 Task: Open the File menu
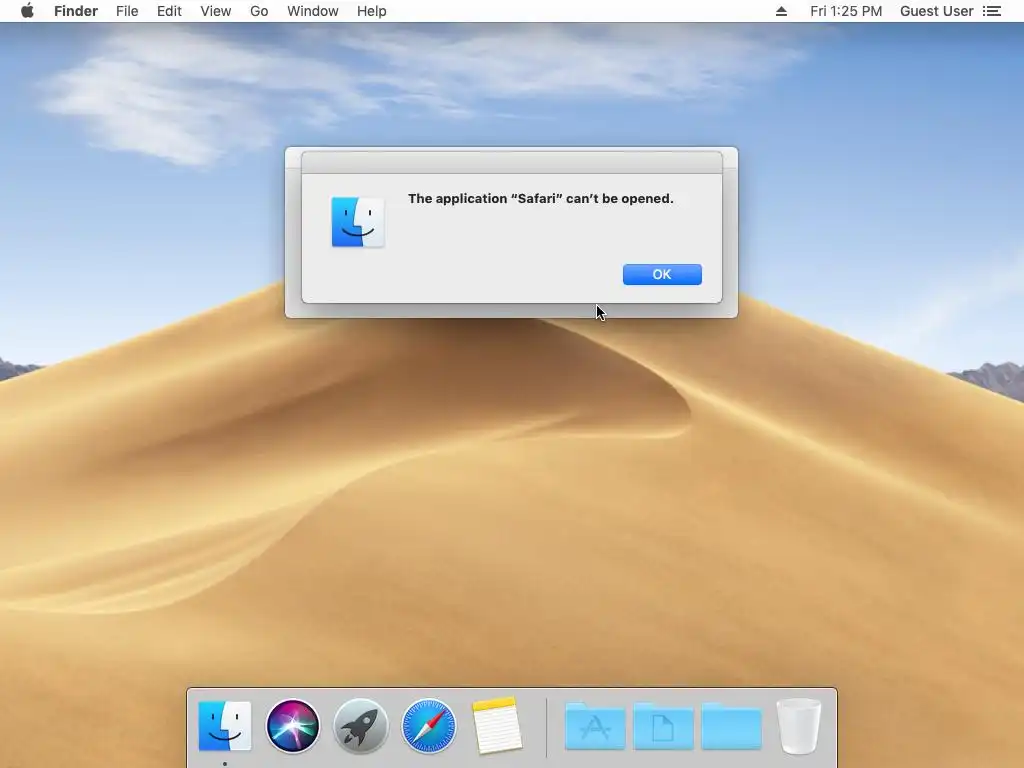click(x=127, y=11)
